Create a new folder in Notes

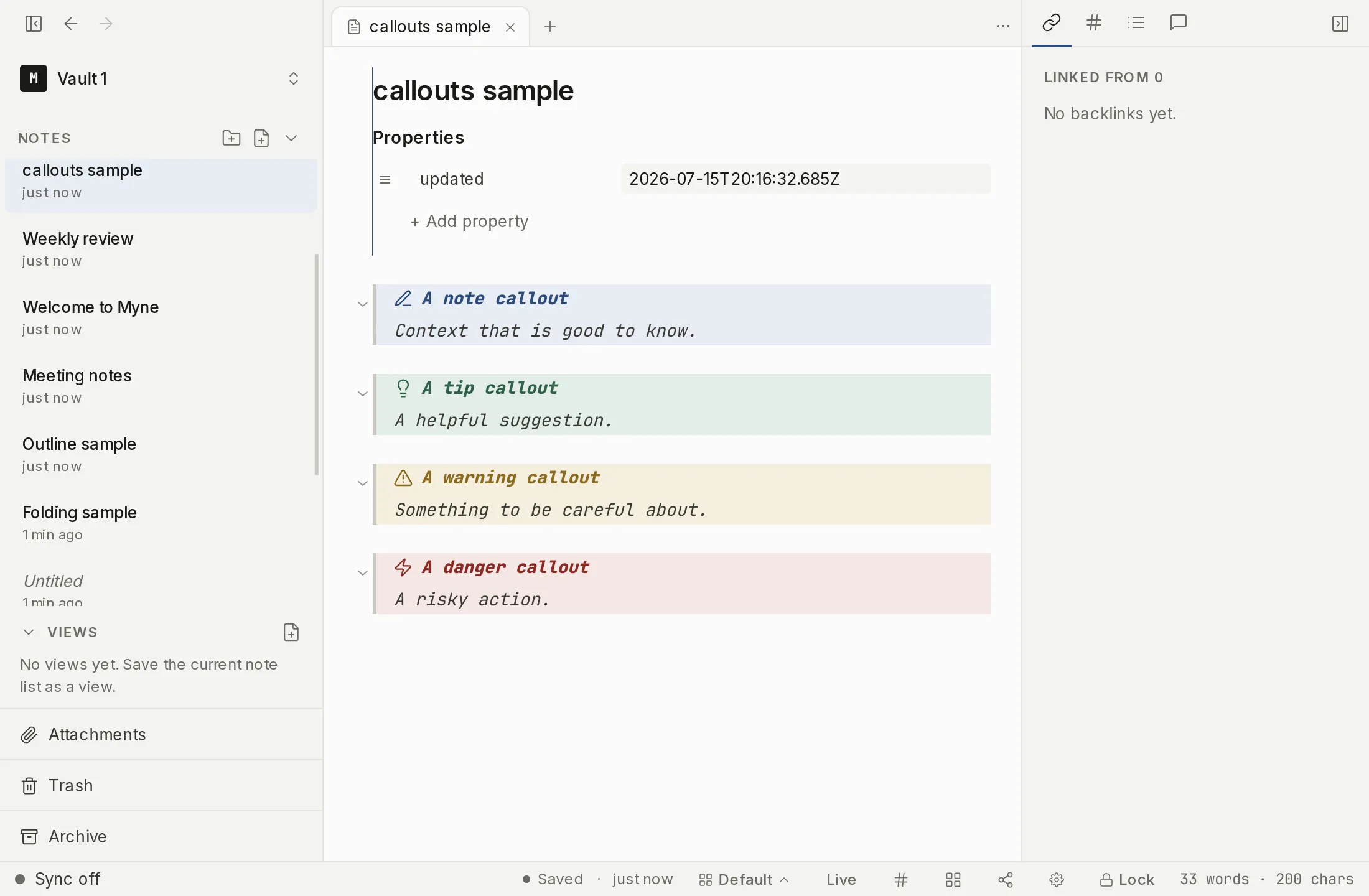point(231,138)
